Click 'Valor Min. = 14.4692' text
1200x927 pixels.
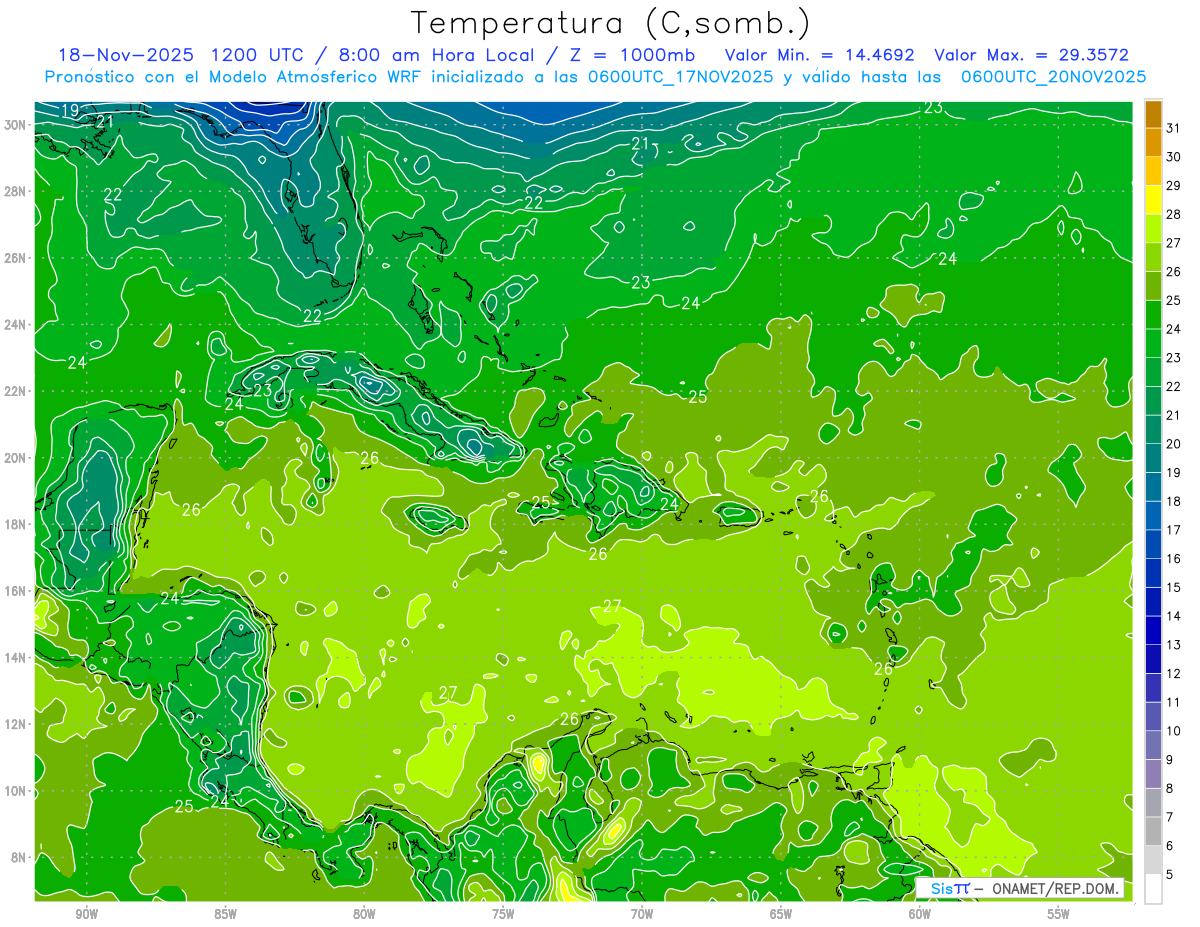coord(819,55)
